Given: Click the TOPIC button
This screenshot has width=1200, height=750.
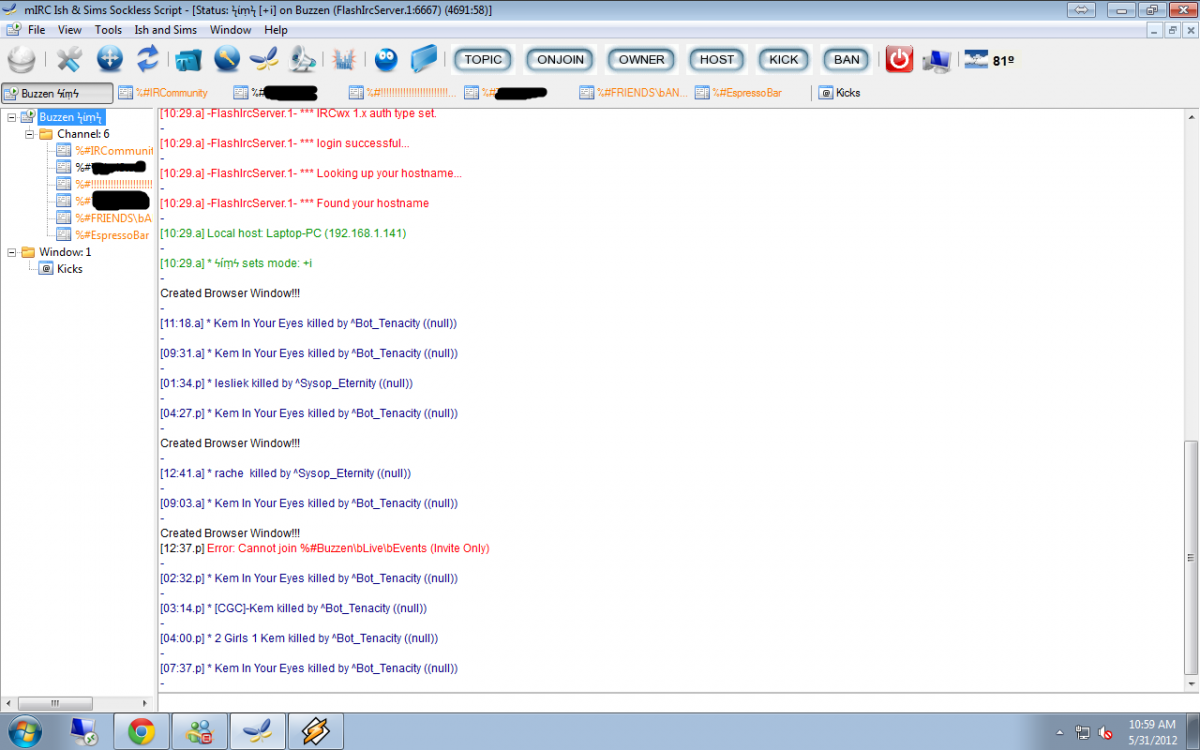Looking at the screenshot, I should (483, 59).
